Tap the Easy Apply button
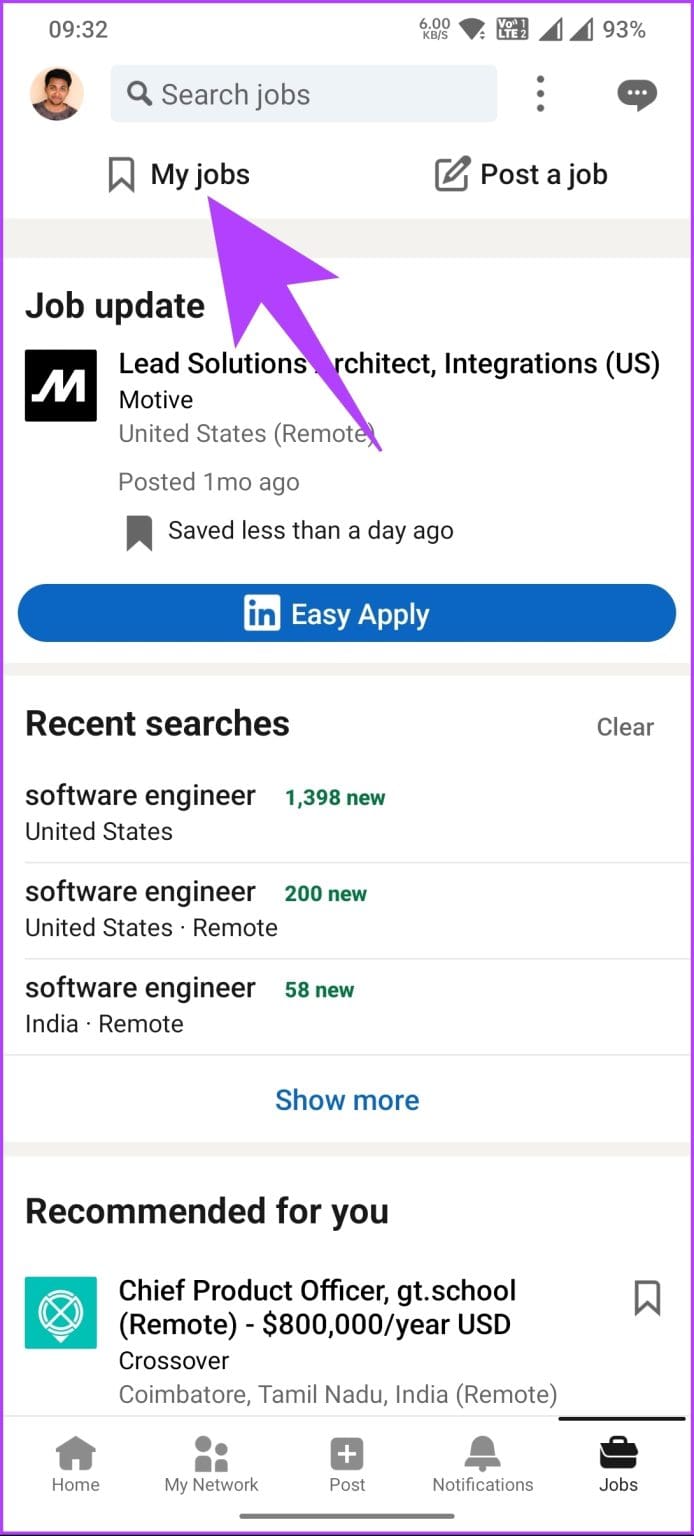This screenshot has width=694, height=1536. [347, 613]
